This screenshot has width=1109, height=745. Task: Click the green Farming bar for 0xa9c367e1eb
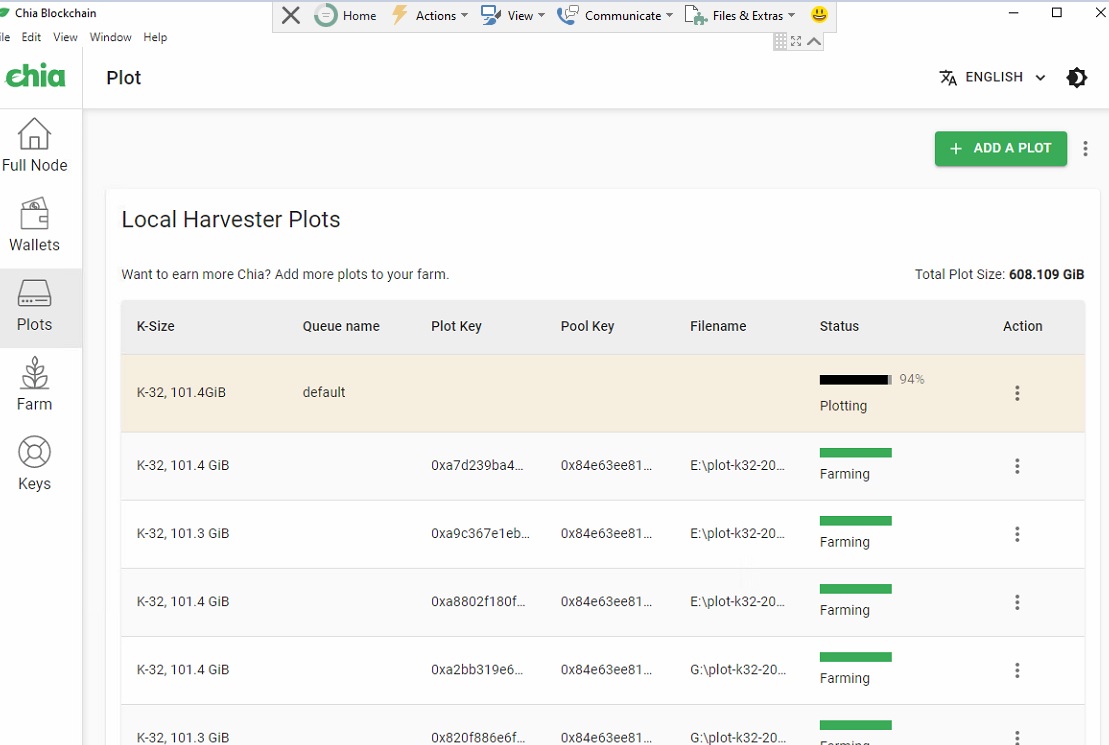(855, 521)
